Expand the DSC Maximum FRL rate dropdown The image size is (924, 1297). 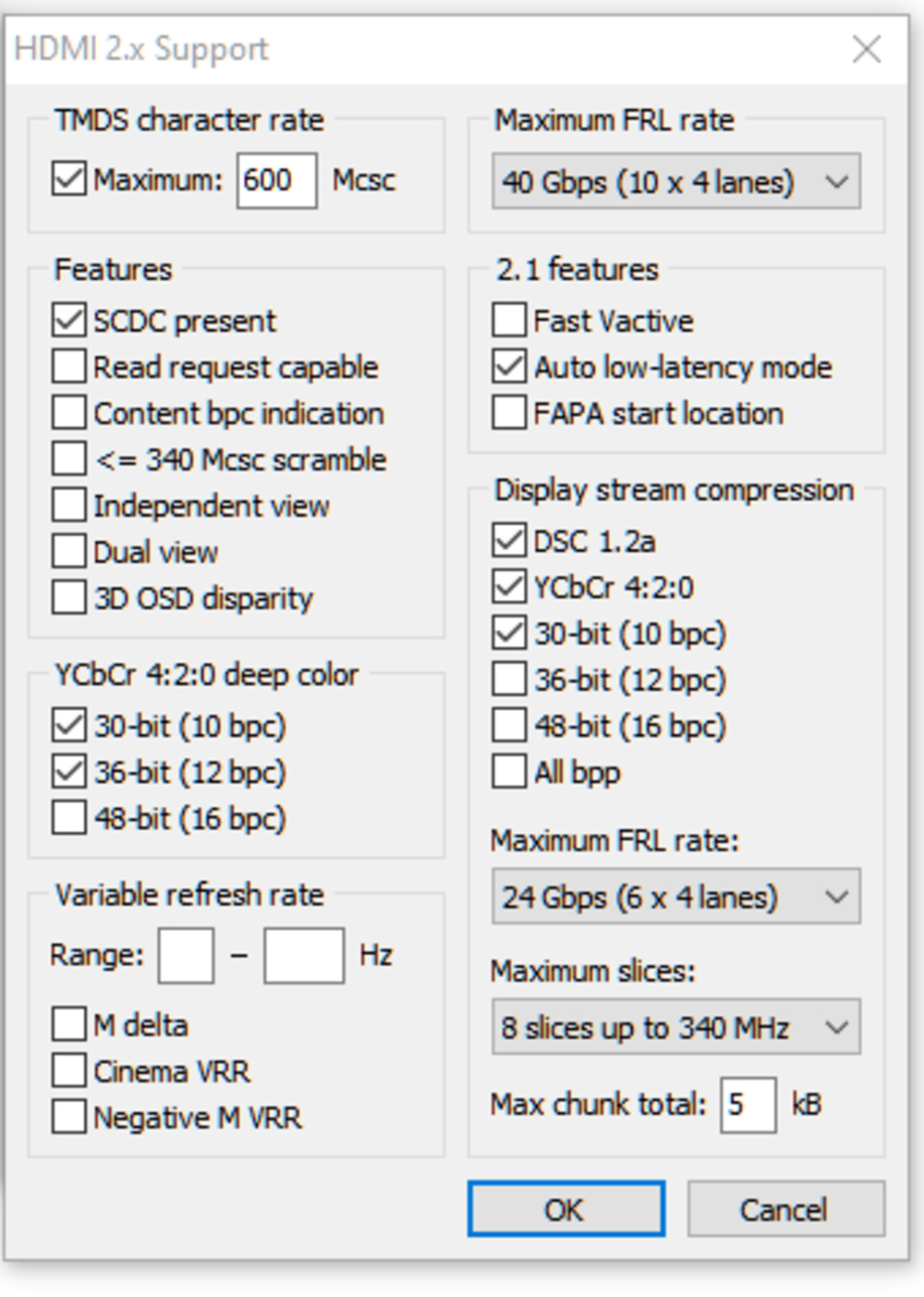click(x=675, y=897)
